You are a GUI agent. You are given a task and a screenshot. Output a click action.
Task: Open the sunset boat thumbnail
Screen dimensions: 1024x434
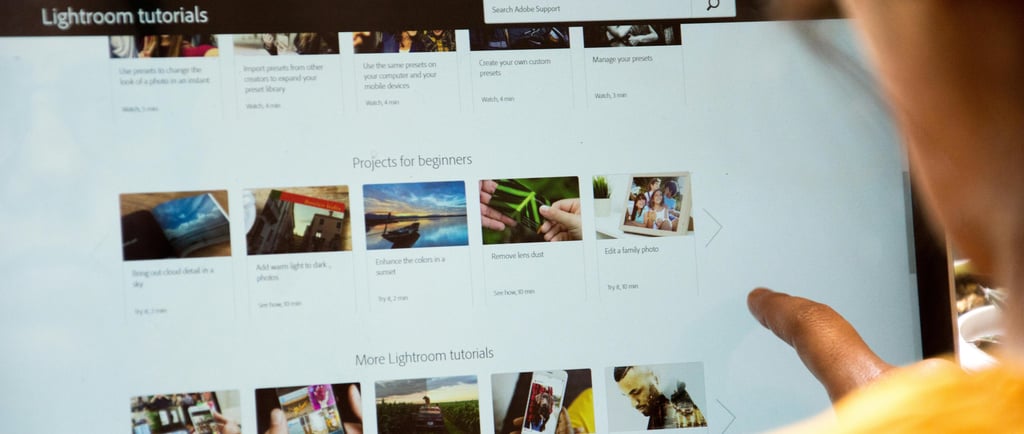pos(416,215)
